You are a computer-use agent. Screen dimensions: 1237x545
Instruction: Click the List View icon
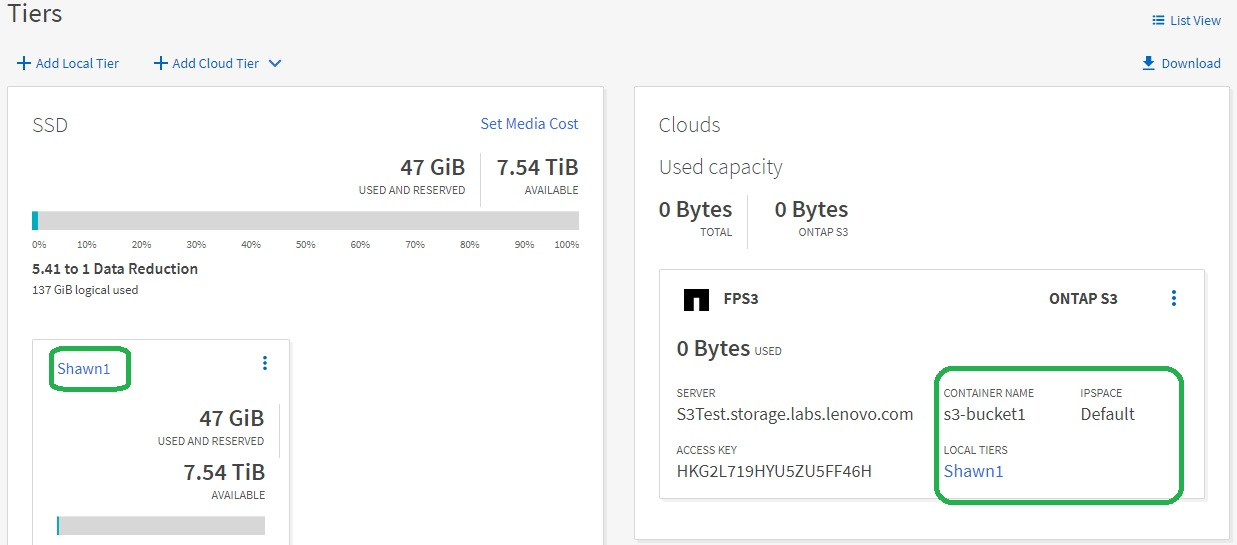point(1158,21)
